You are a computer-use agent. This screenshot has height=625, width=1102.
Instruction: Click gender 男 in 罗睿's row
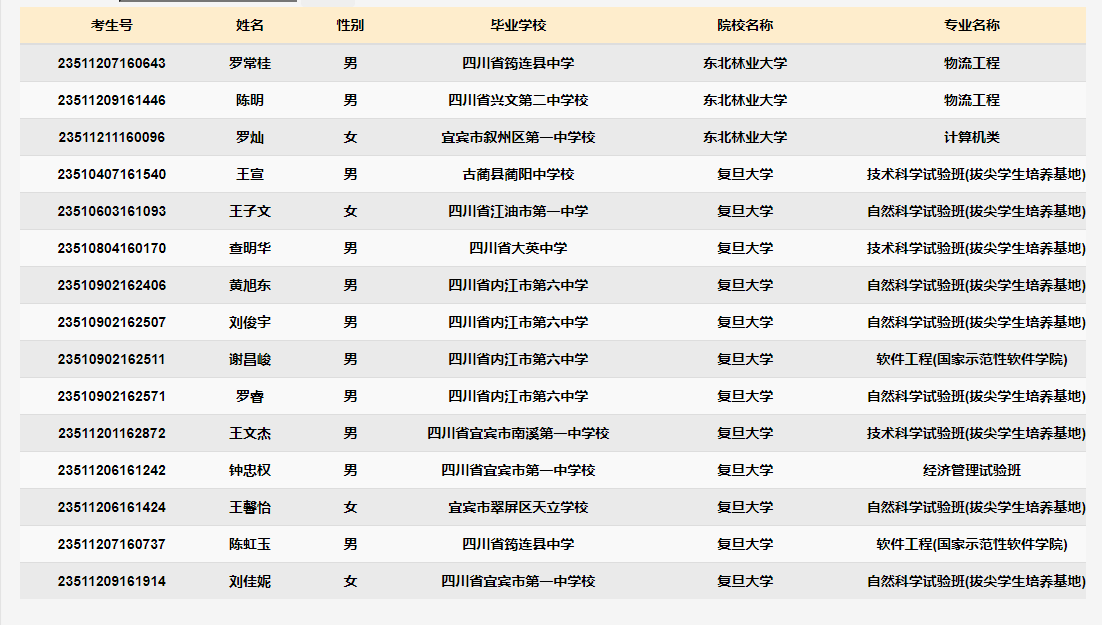(350, 397)
